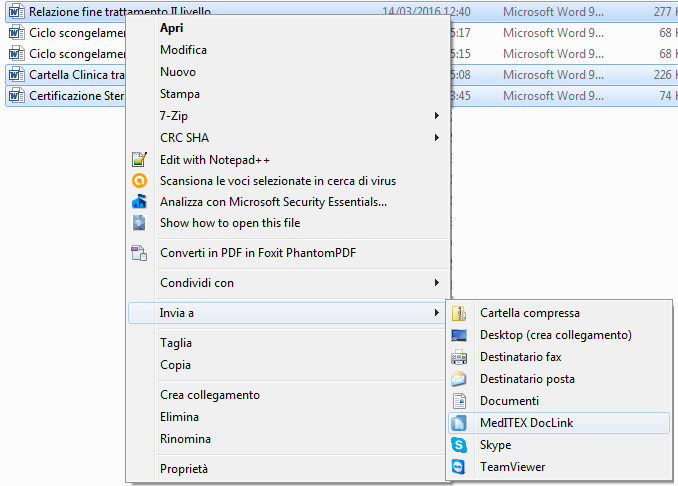Click Microsoft Word type cell of the 226 KB file

coord(553,75)
